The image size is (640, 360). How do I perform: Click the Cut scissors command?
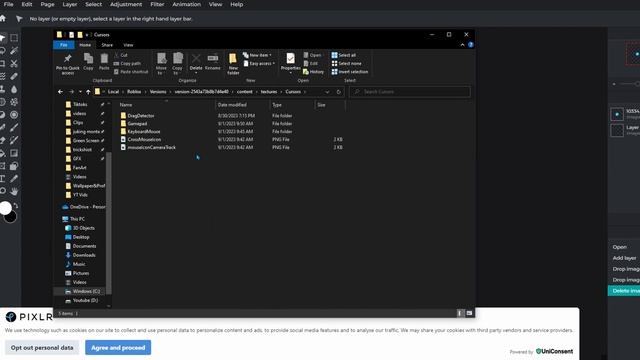click(121, 55)
